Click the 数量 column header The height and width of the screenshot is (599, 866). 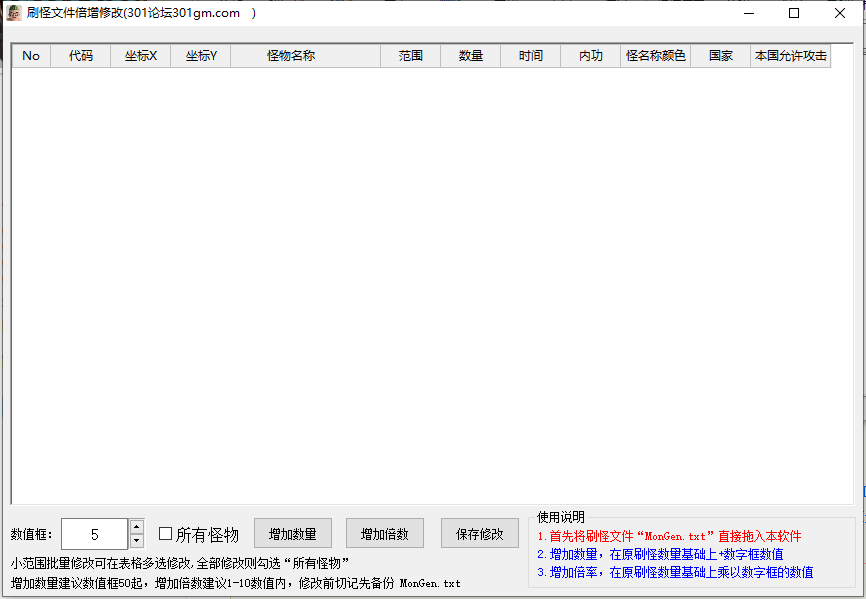(x=471, y=56)
